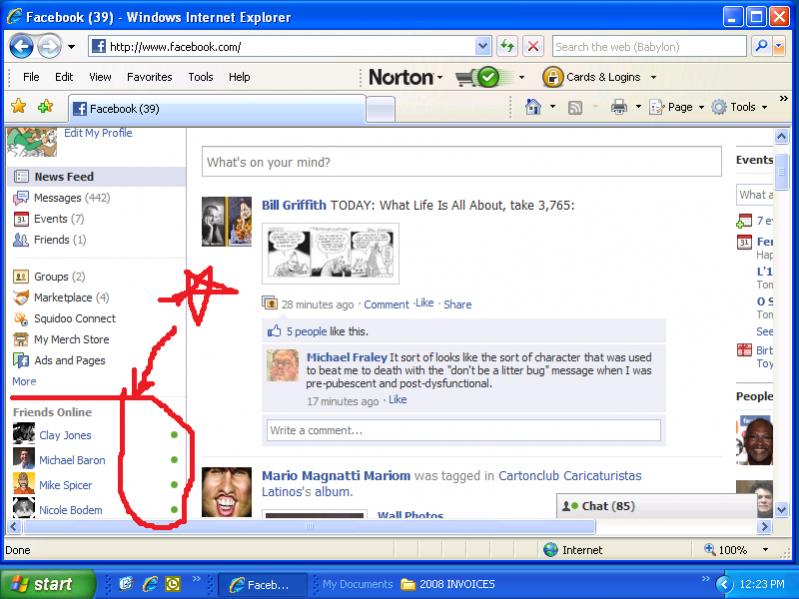Go to the Home page icon
799x599 pixels.
point(533,107)
